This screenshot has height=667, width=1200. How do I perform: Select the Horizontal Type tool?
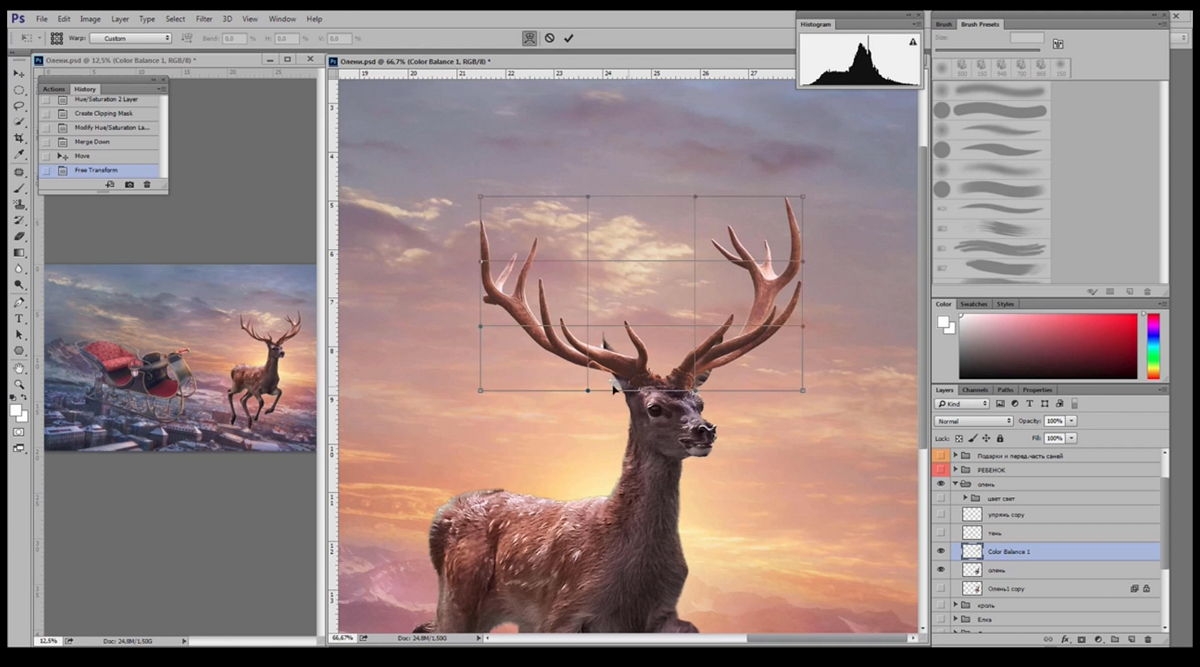coord(18,318)
